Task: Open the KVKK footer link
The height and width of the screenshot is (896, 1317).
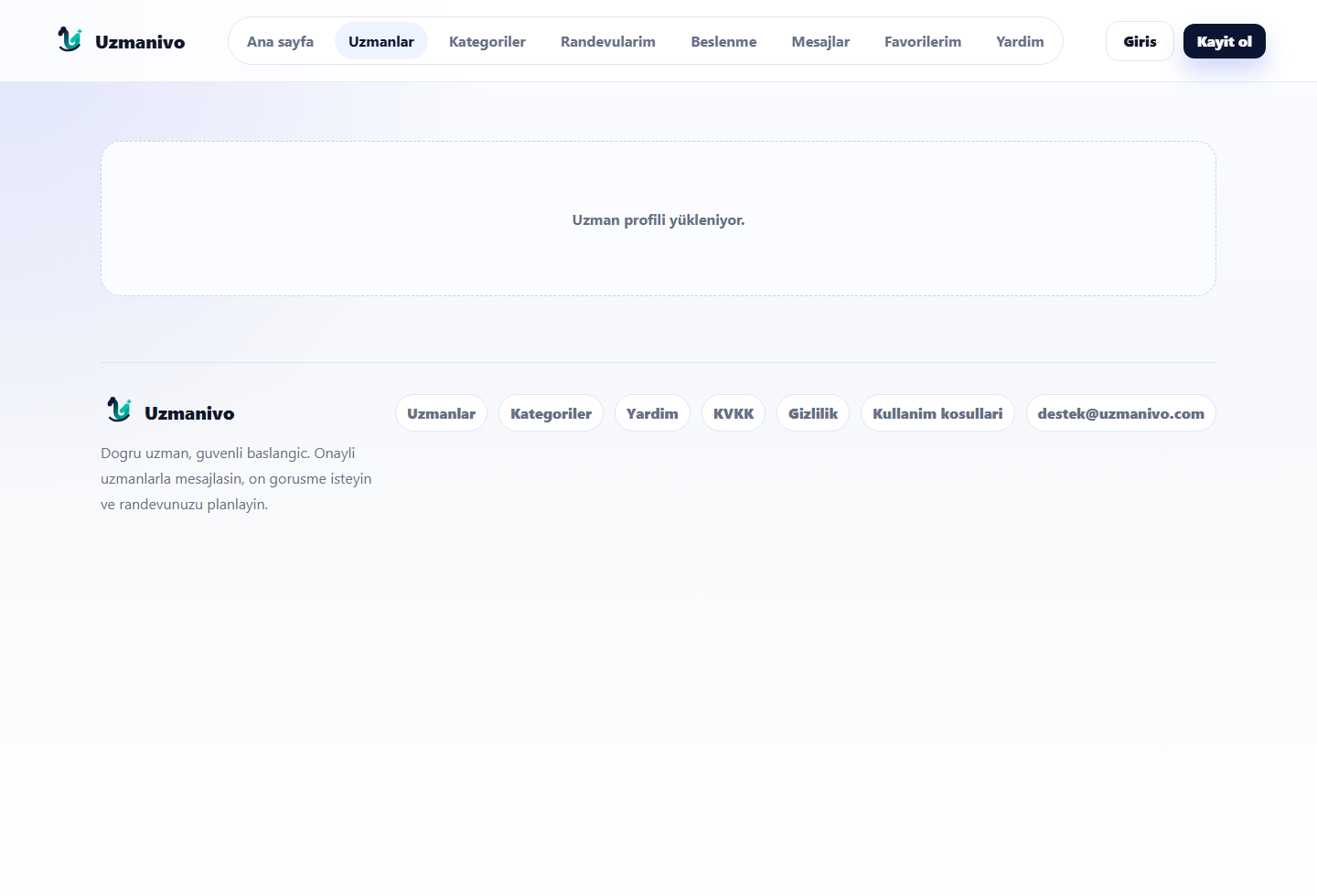Action: [x=733, y=413]
